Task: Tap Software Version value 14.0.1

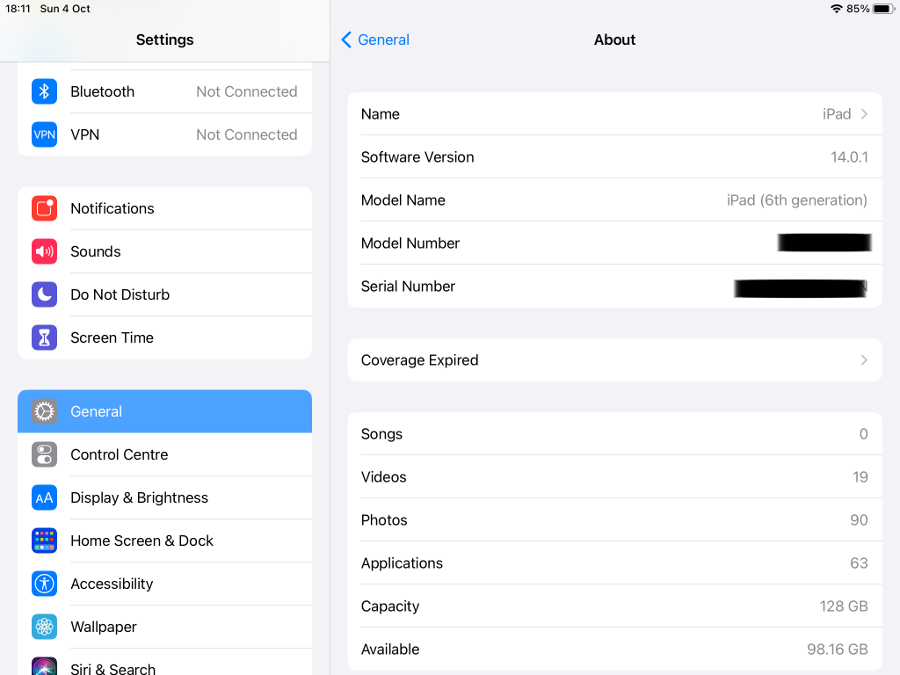Action: (x=849, y=157)
